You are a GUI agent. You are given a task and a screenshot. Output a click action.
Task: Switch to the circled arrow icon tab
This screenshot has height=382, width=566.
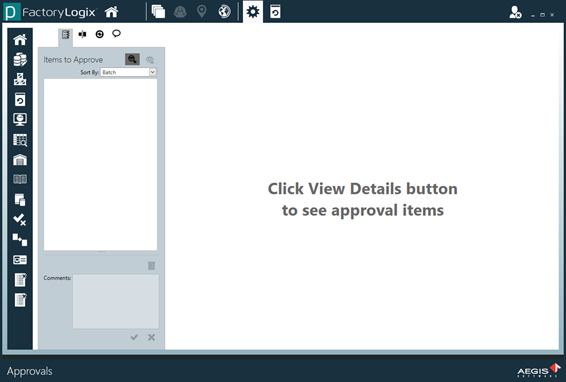coord(99,34)
